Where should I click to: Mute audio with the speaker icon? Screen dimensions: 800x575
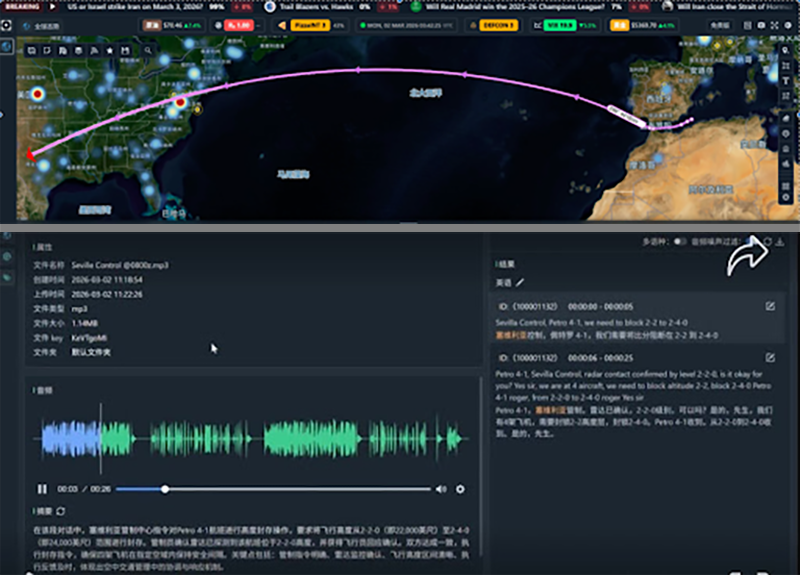441,489
